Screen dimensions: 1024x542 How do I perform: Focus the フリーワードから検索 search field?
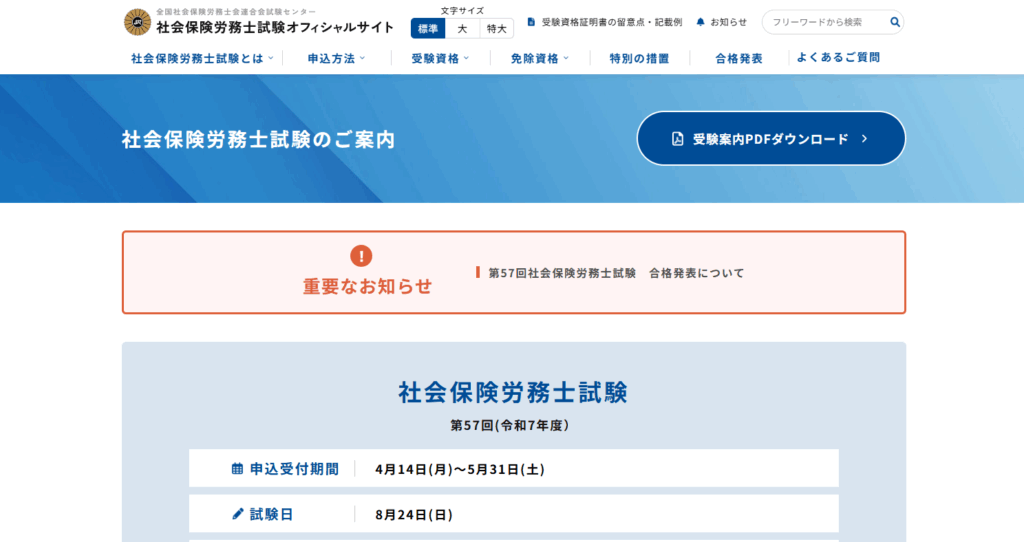tap(823, 22)
